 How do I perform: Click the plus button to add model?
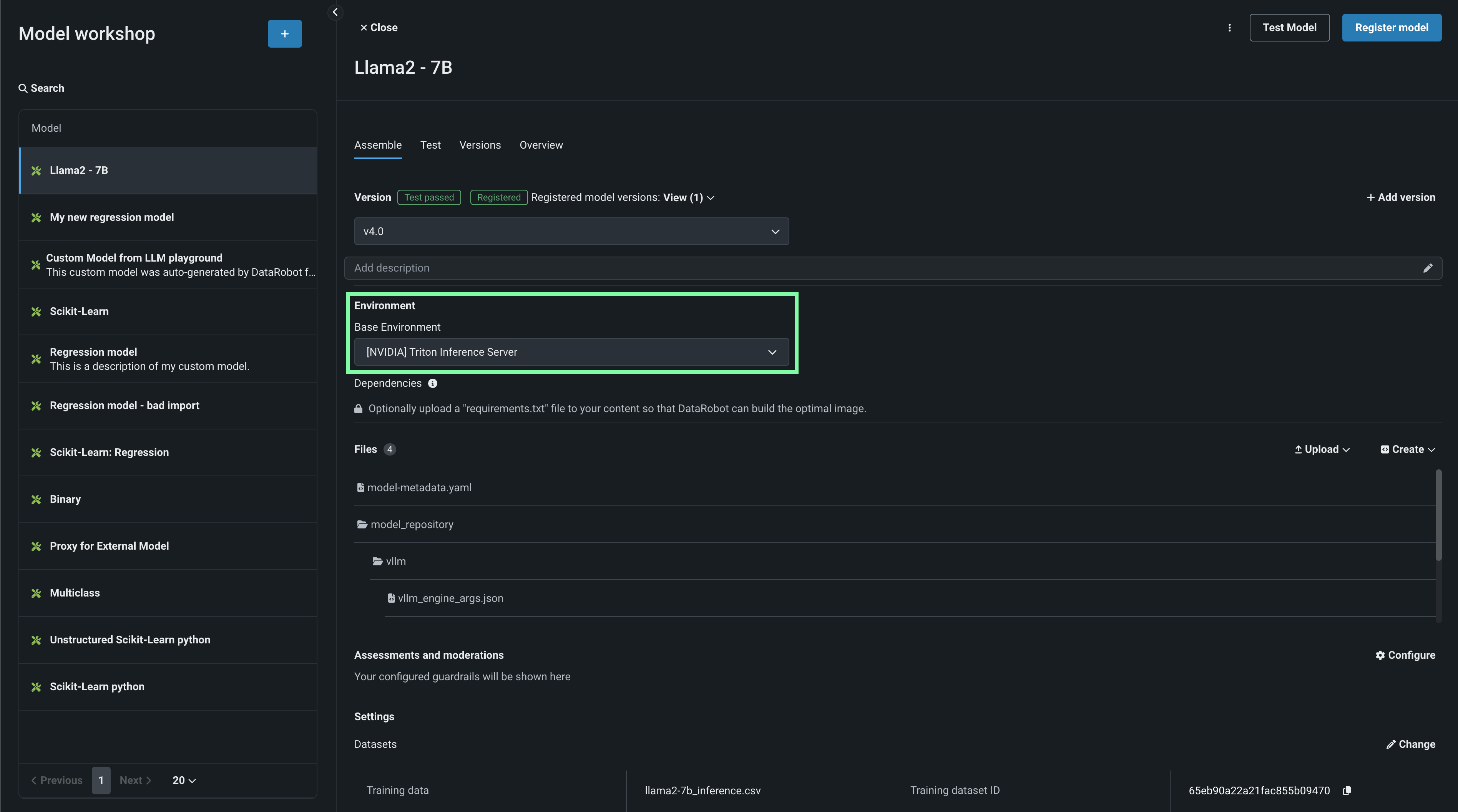(284, 34)
